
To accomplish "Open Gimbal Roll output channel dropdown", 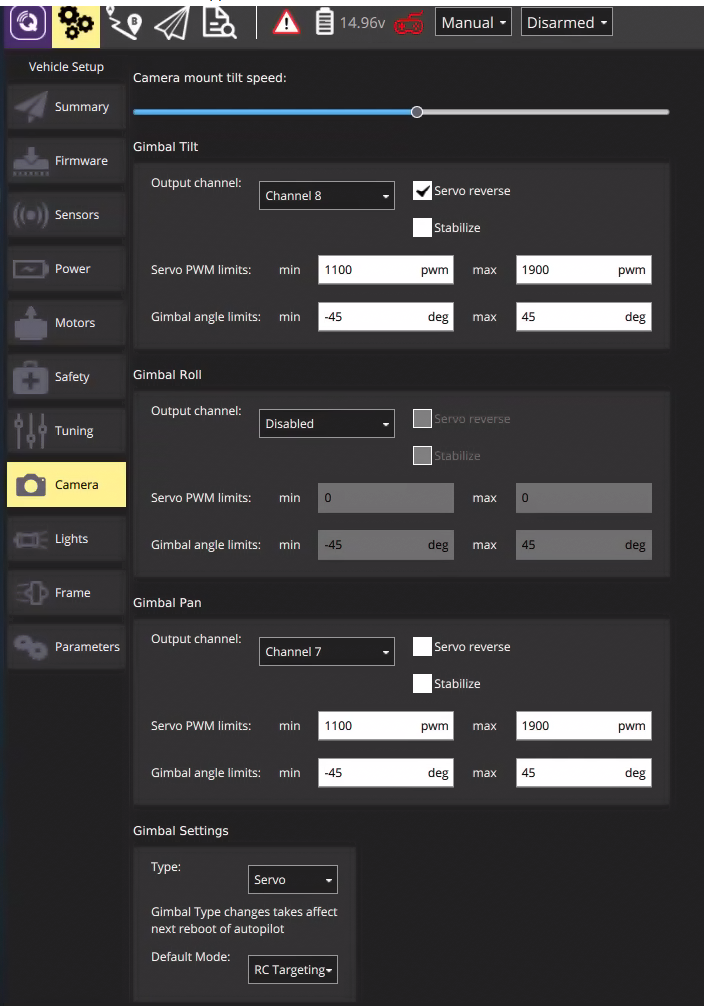I will [327, 423].
